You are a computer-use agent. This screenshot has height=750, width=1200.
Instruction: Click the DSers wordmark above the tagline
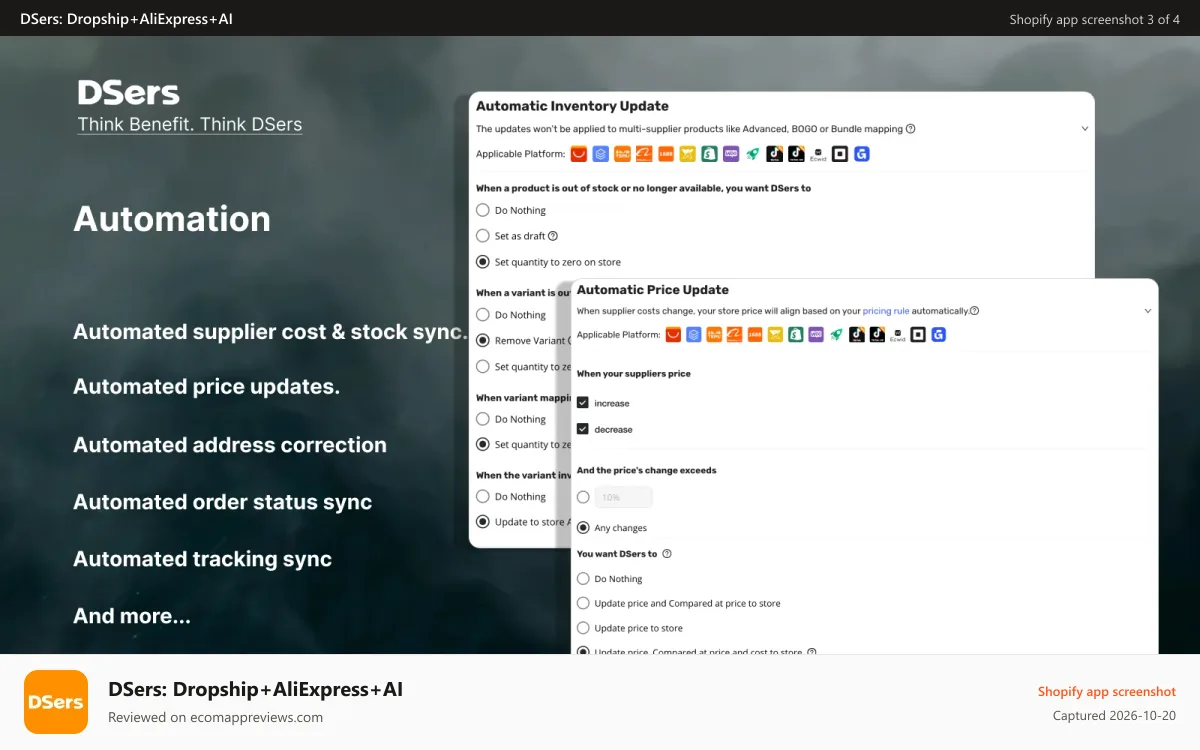[129, 93]
